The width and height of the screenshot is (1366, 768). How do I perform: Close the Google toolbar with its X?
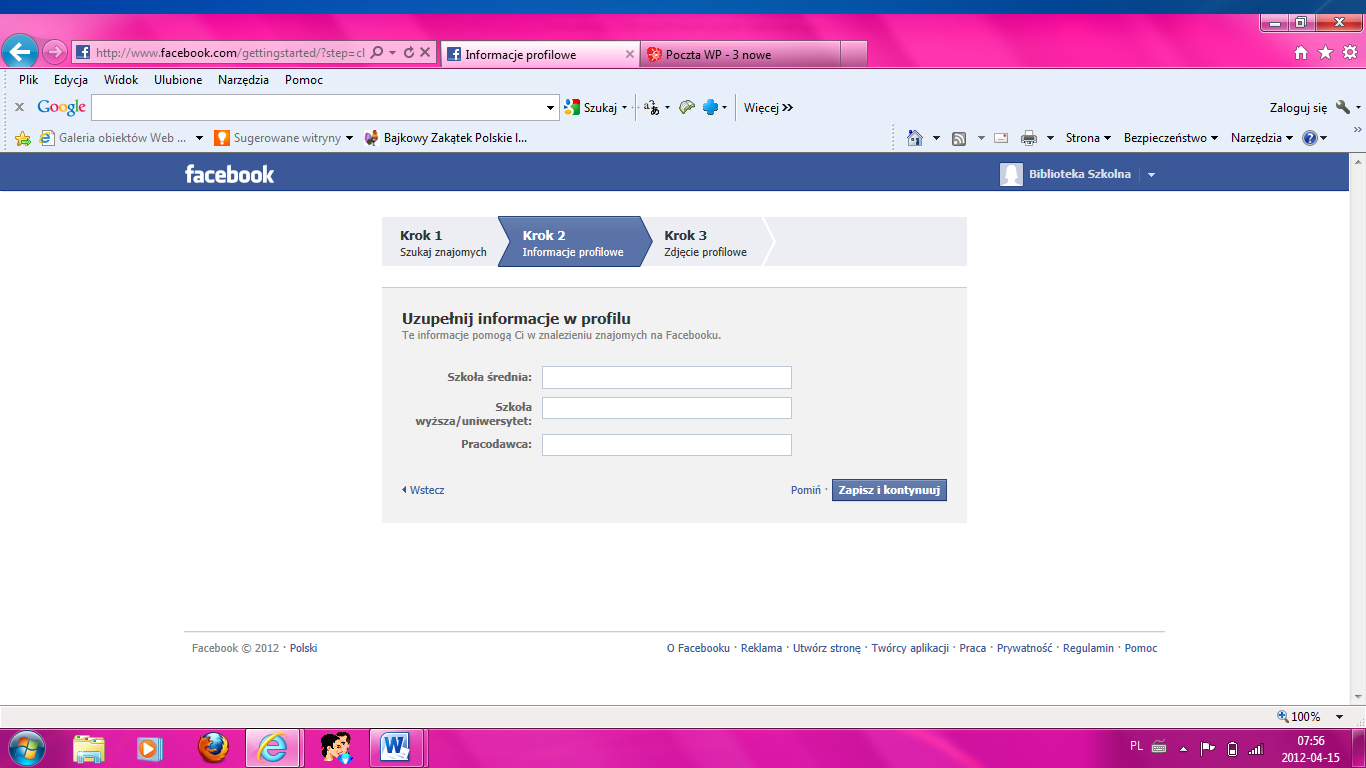click(19, 107)
